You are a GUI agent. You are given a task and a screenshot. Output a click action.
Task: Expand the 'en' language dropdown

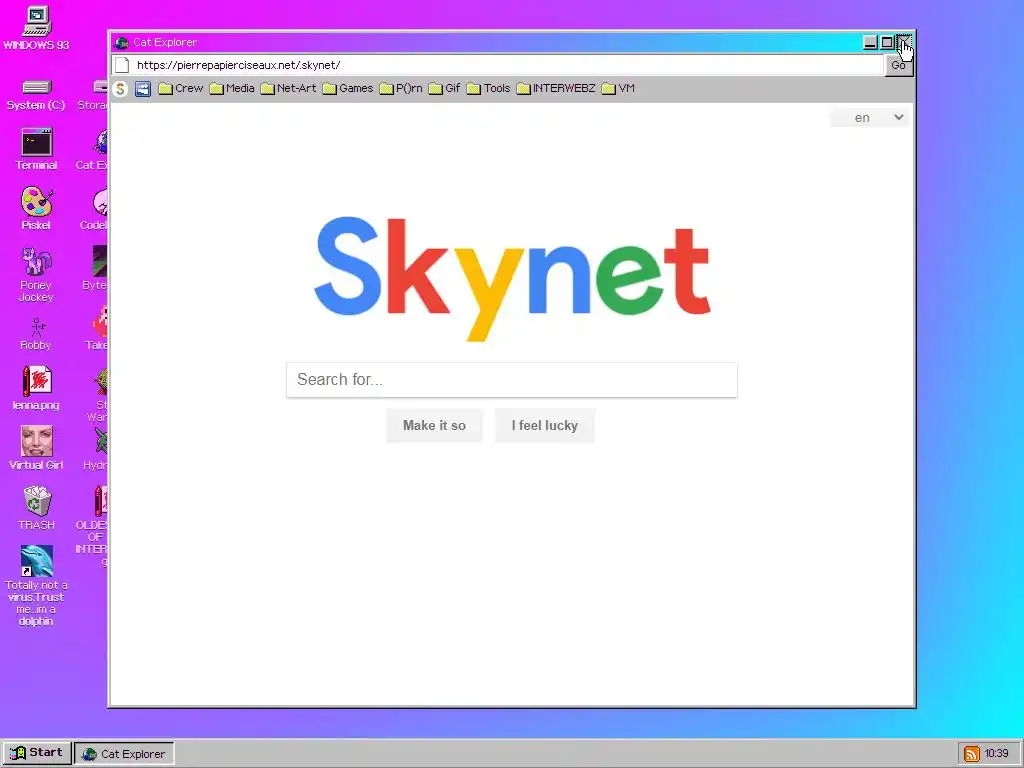869,118
